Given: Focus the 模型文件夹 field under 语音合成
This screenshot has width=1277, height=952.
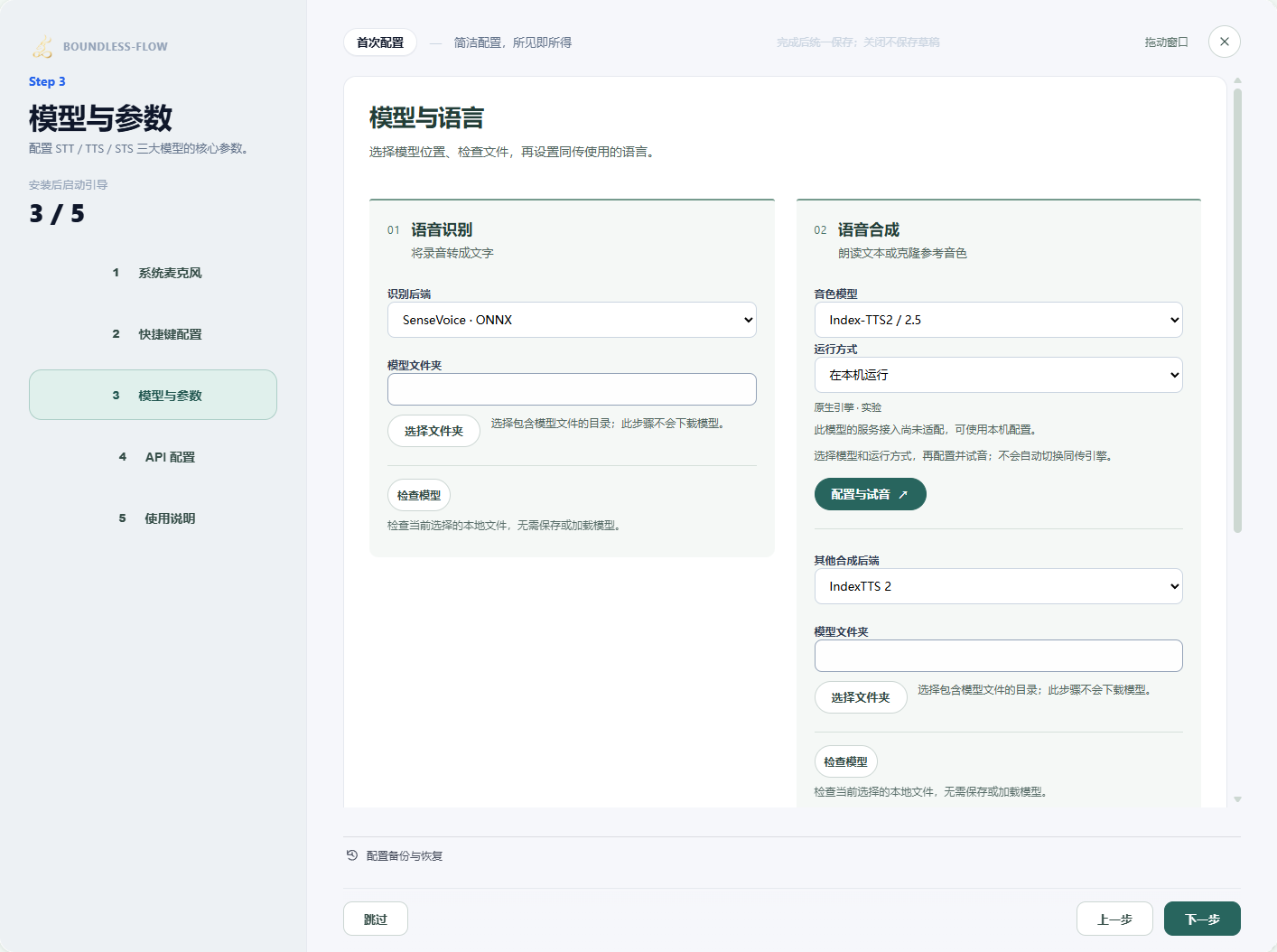Looking at the screenshot, I should (x=998, y=656).
